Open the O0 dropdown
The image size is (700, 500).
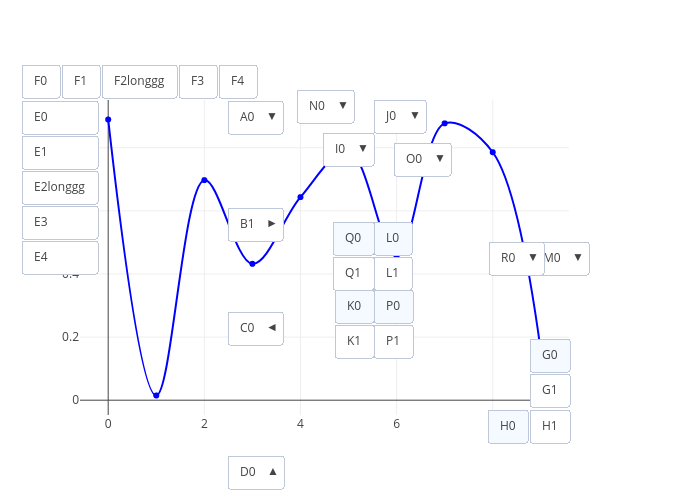(423, 160)
